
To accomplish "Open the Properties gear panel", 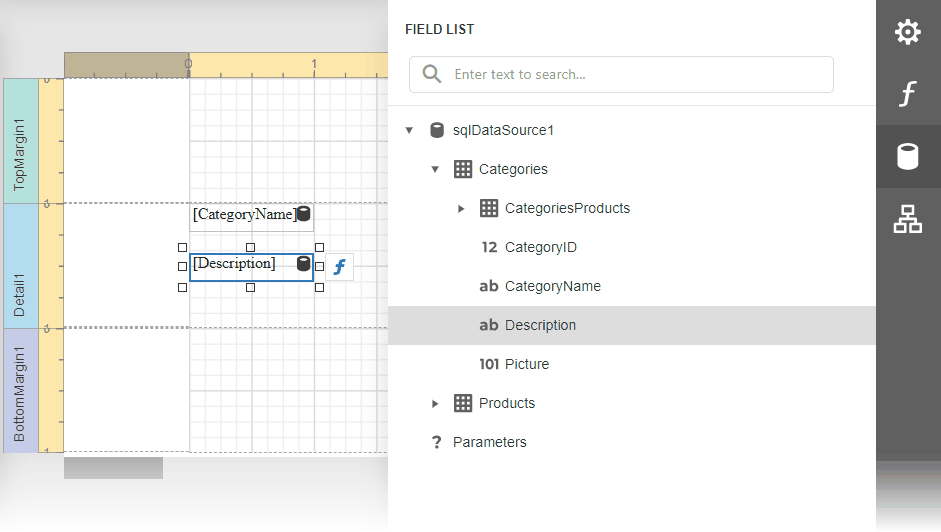I will coord(907,32).
